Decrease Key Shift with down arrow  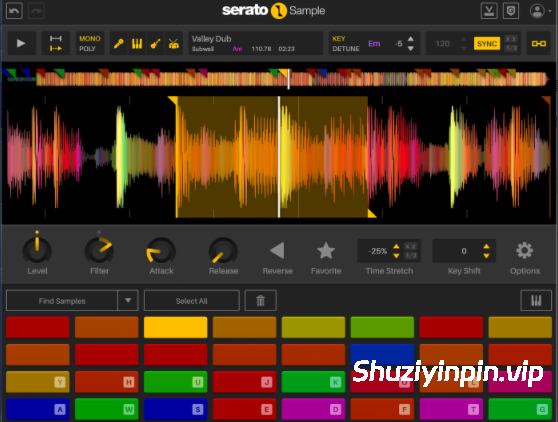coord(486,256)
